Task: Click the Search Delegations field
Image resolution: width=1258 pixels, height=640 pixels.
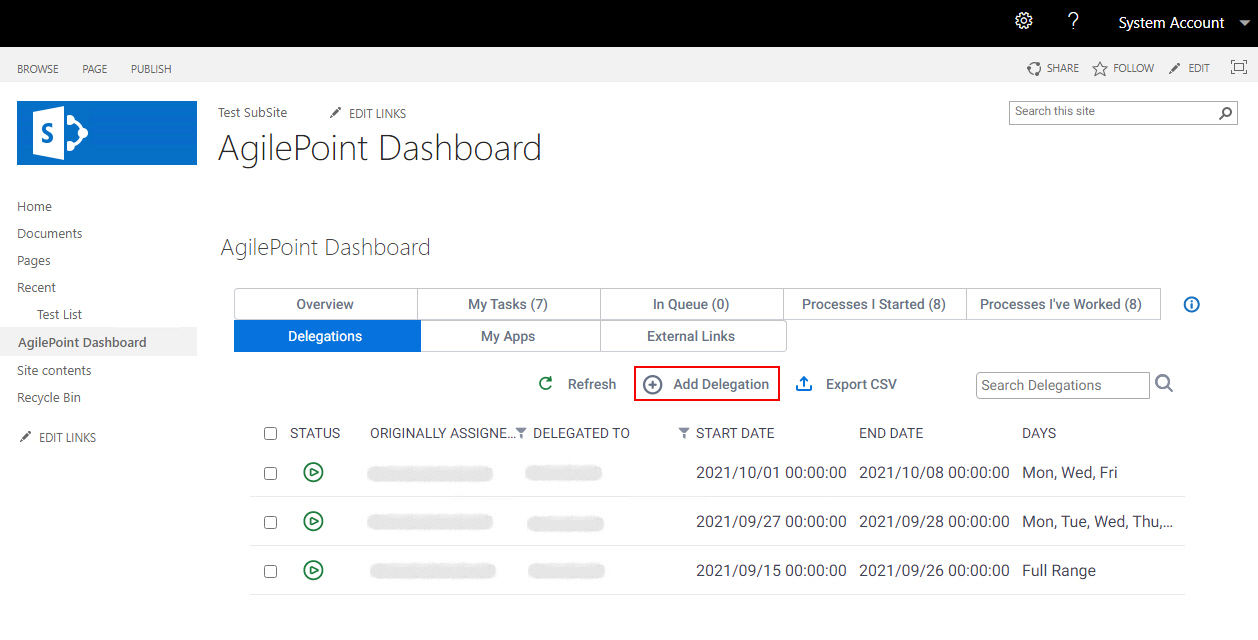Action: click(1063, 385)
